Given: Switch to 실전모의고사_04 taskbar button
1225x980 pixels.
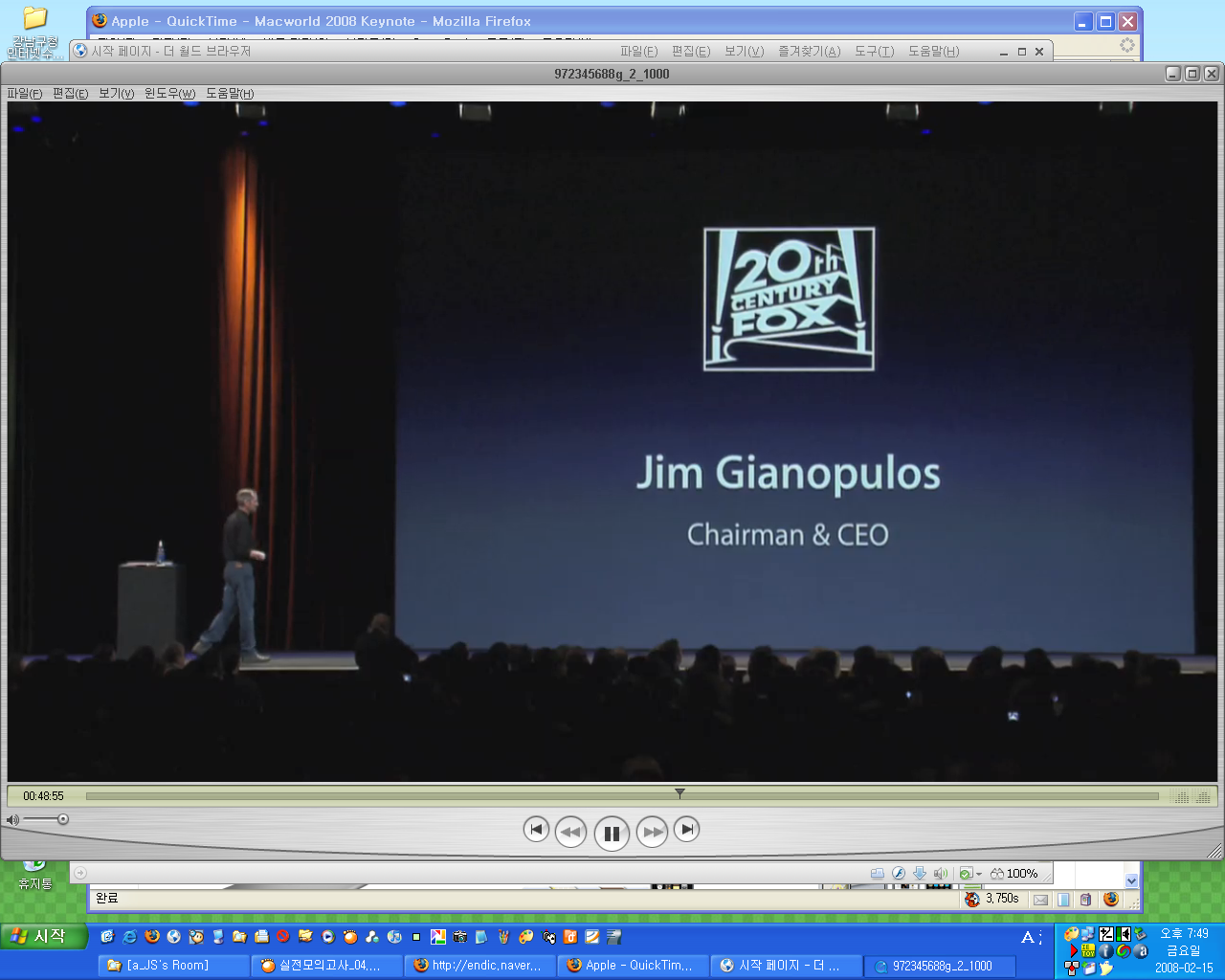Looking at the screenshot, I should [x=326, y=966].
